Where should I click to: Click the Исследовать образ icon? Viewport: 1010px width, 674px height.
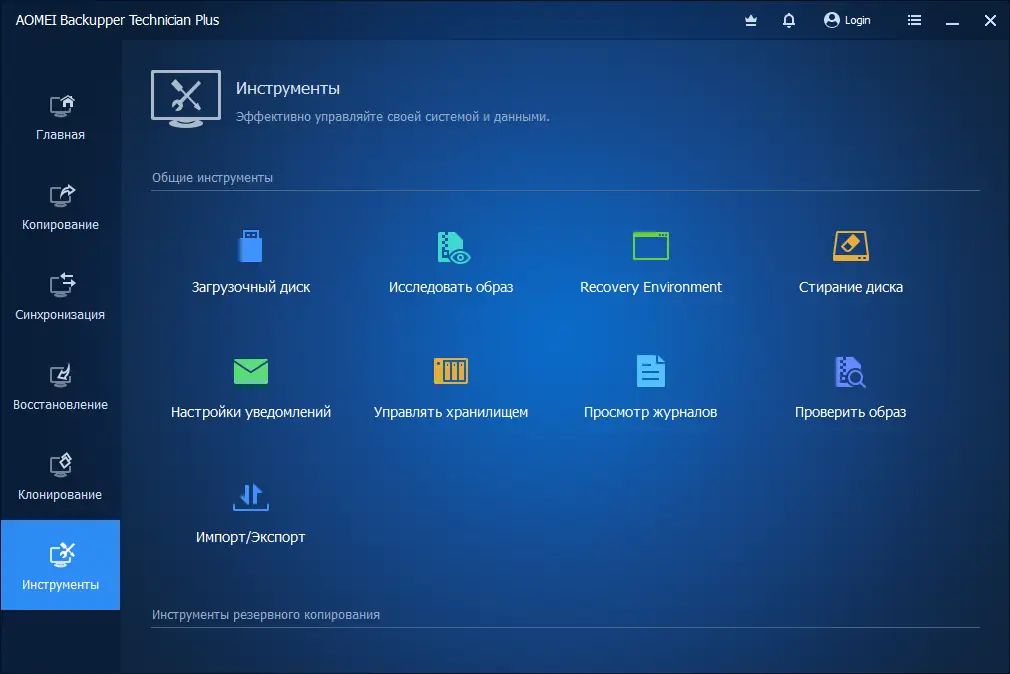[453, 247]
